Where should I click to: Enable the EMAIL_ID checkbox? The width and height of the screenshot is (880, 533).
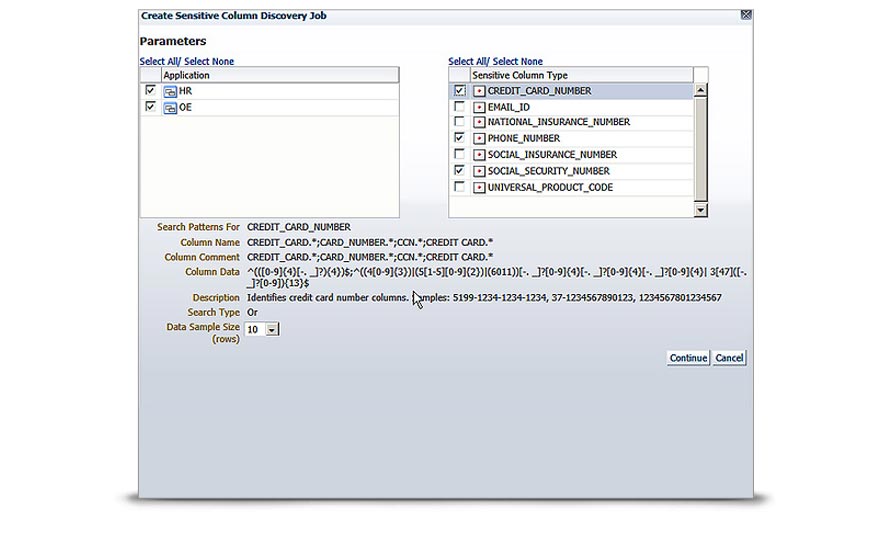point(459,106)
